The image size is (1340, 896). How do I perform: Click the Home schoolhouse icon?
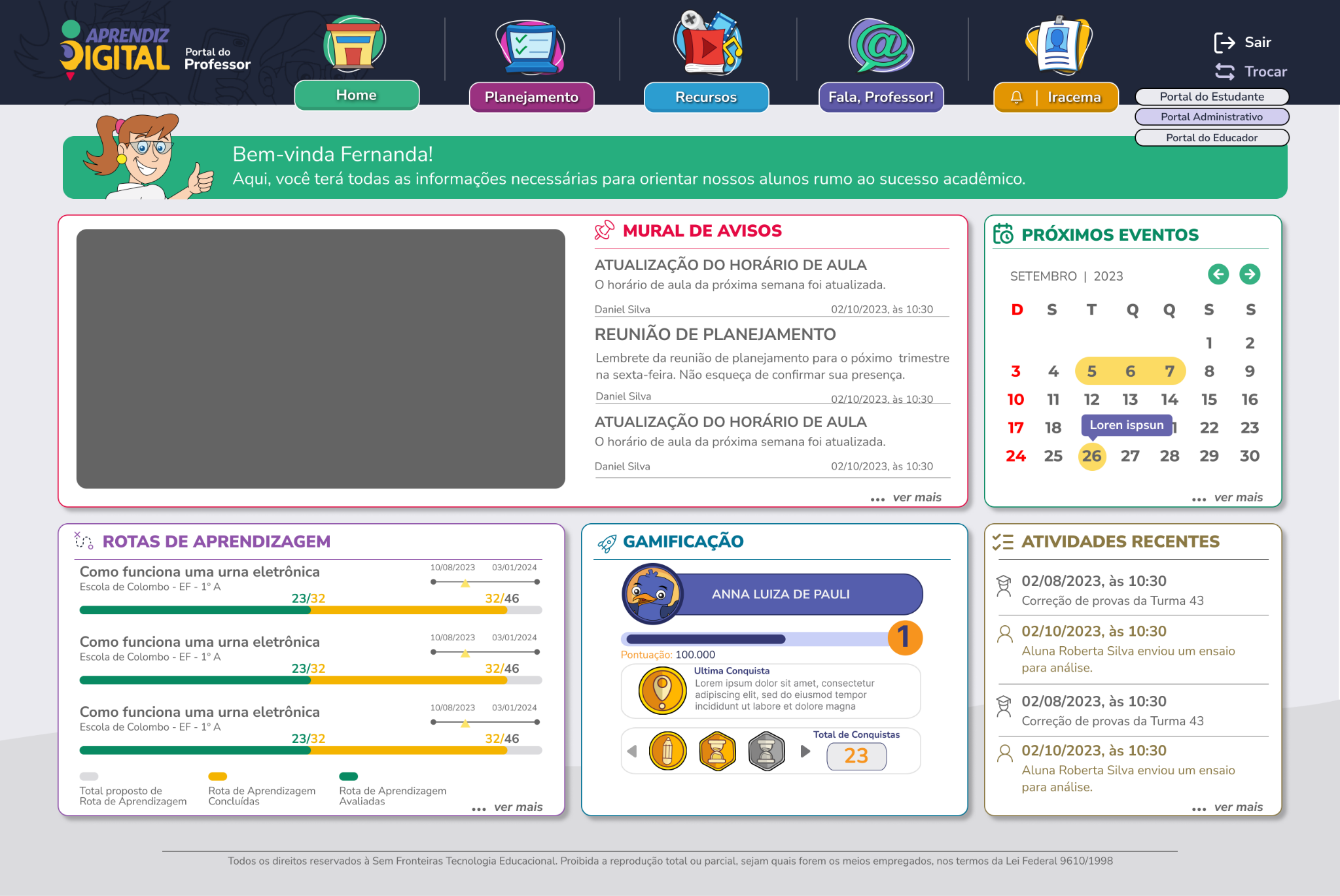coord(355,44)
